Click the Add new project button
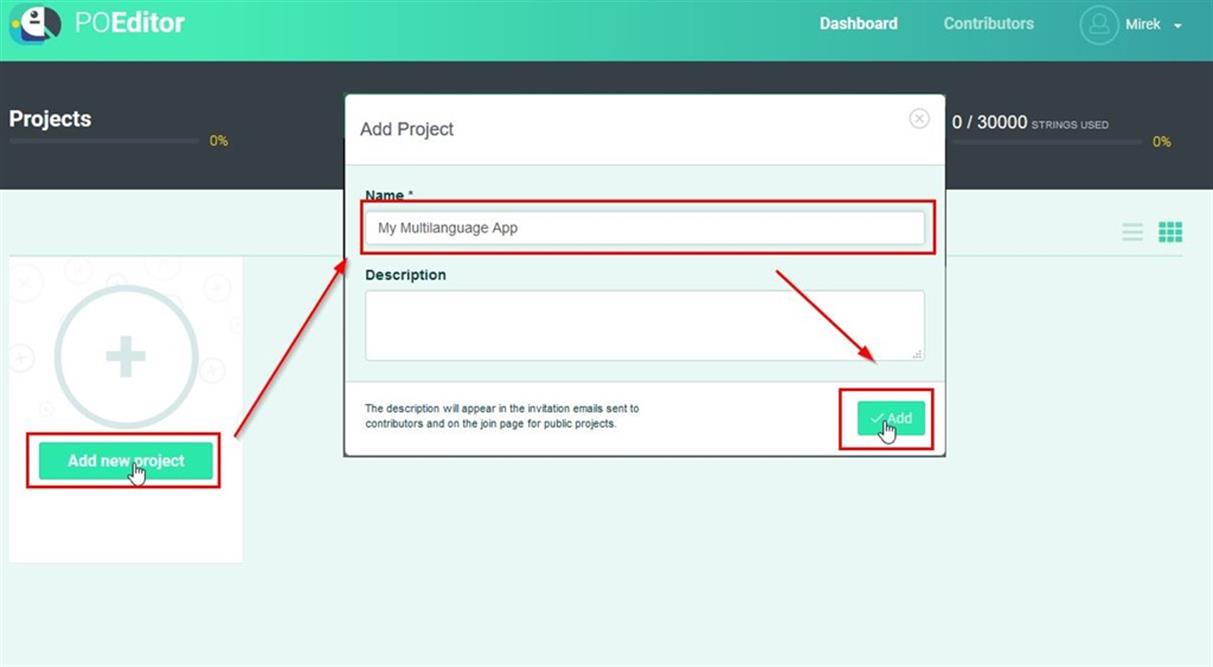This screenshot has height=667, width=1213. 124,460
